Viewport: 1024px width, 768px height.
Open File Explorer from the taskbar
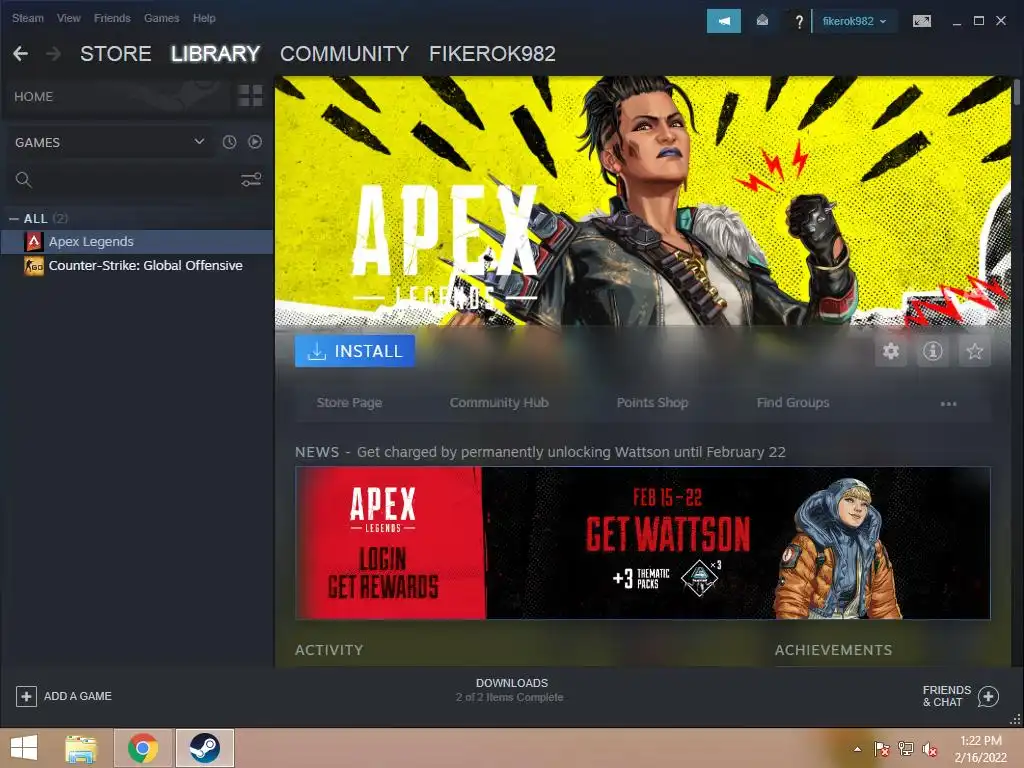81,748
